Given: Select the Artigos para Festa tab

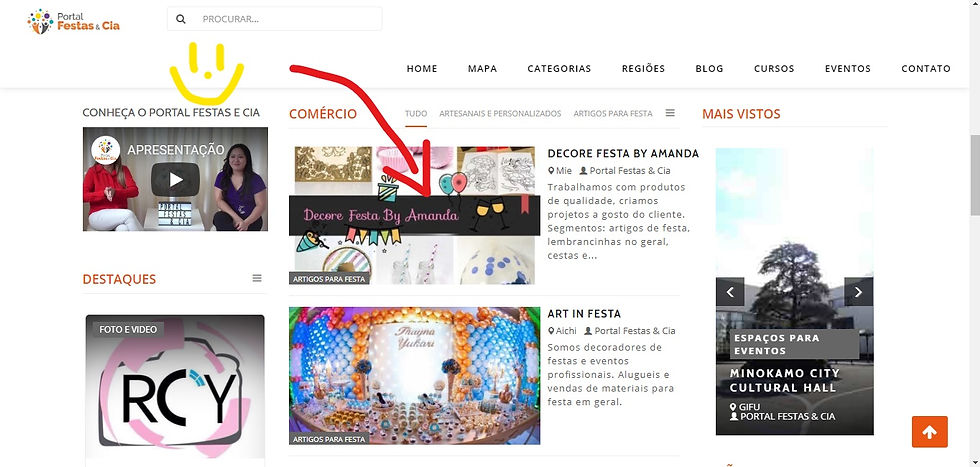Looking at the screenshot, I should point(612,114).
